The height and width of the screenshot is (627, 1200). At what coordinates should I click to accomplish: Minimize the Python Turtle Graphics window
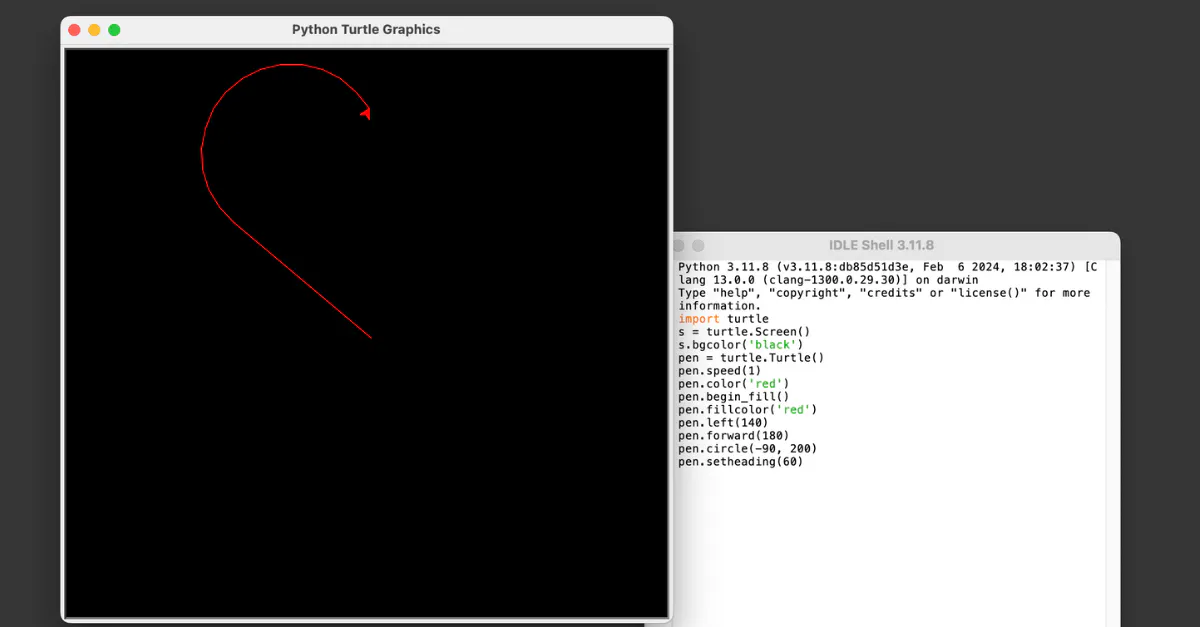pos(94,30)
